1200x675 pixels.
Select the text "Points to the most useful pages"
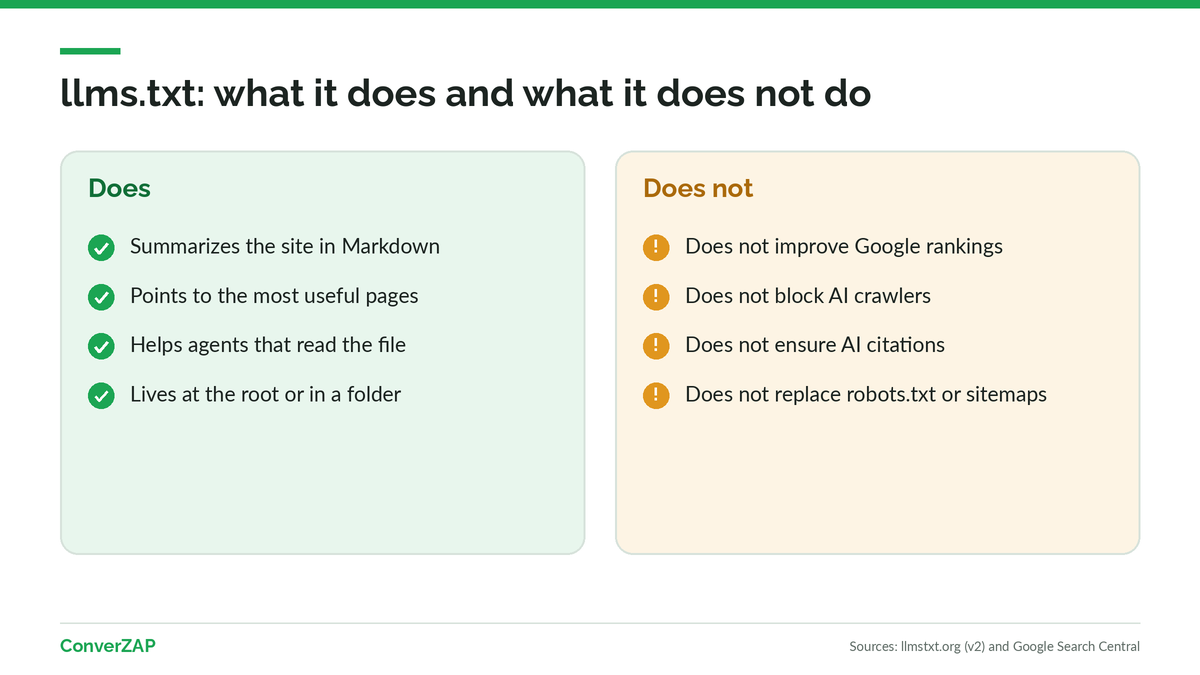(x=274, y=296)
